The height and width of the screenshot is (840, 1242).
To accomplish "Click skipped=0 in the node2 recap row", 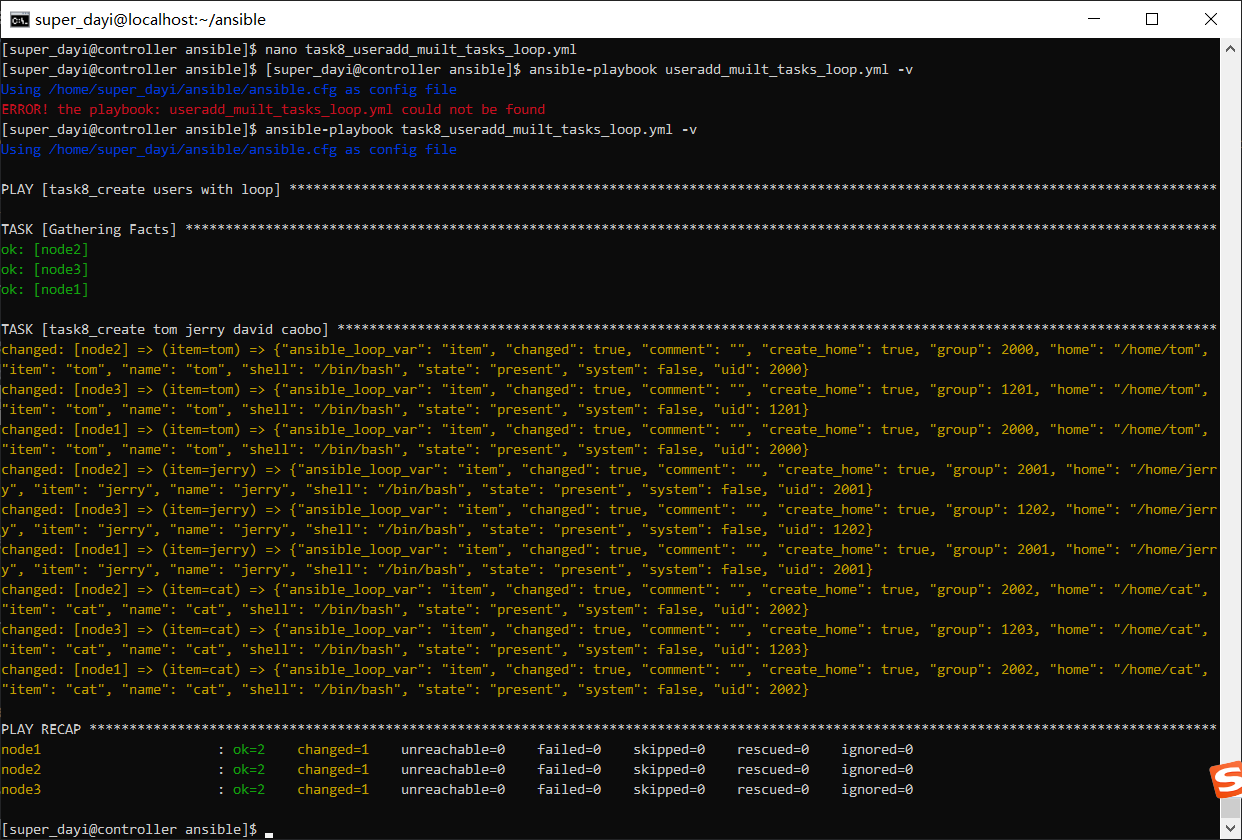I will [x=669, y=769].
